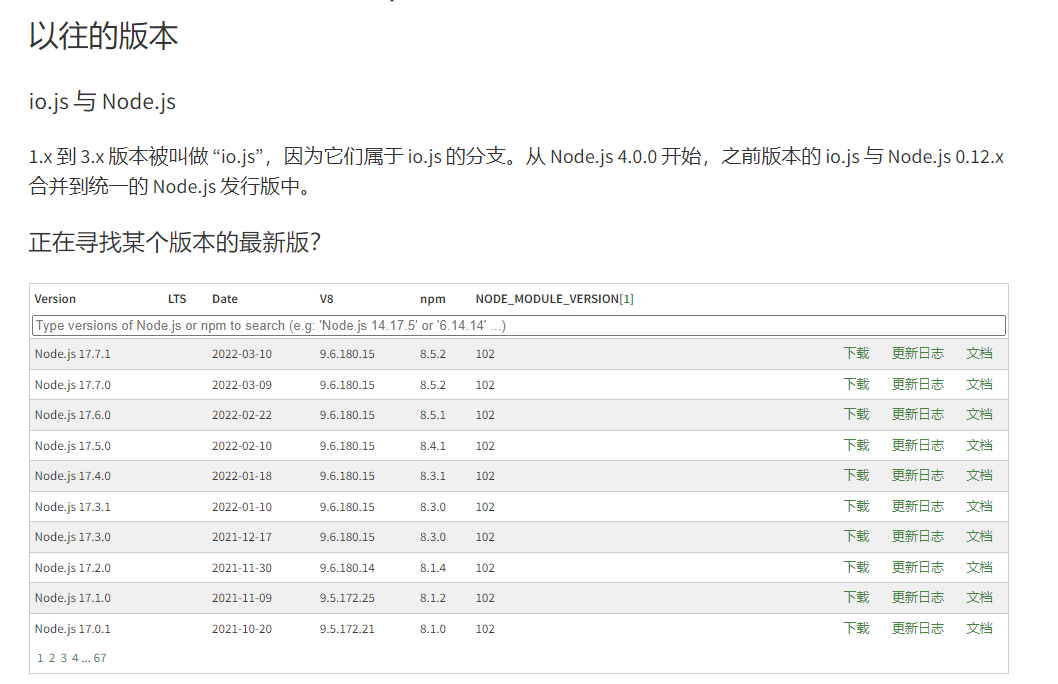Click the npm column header
Image resolution: width=1058 pixels, height=684 pixels.
click(x=433, y=299)
